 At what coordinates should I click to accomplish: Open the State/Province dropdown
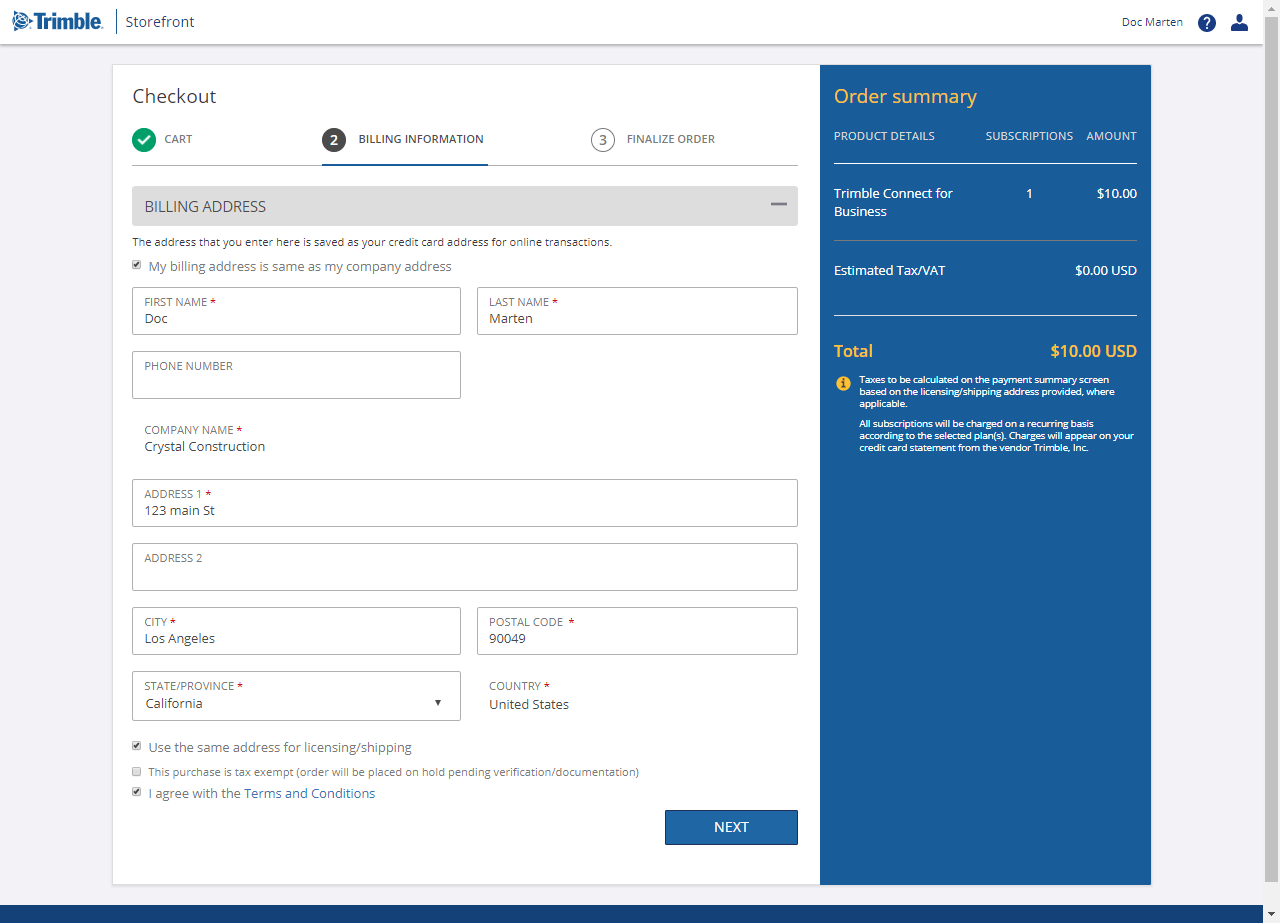point(296,696)
